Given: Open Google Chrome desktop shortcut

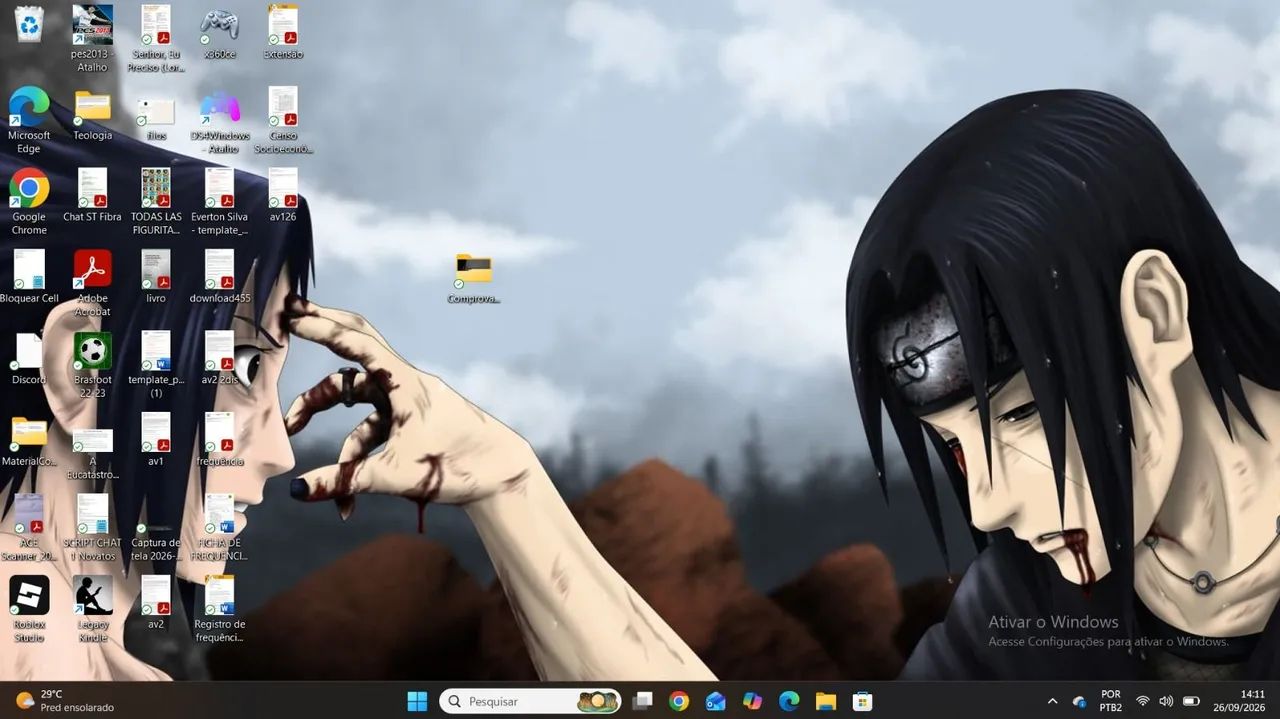Looking at the screenshot, I should 29,201.
